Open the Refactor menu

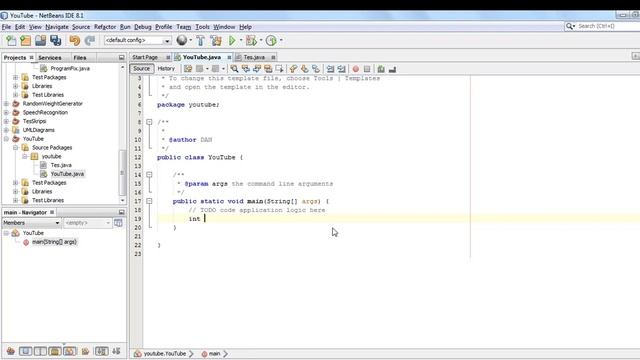(x=105, y=27)
